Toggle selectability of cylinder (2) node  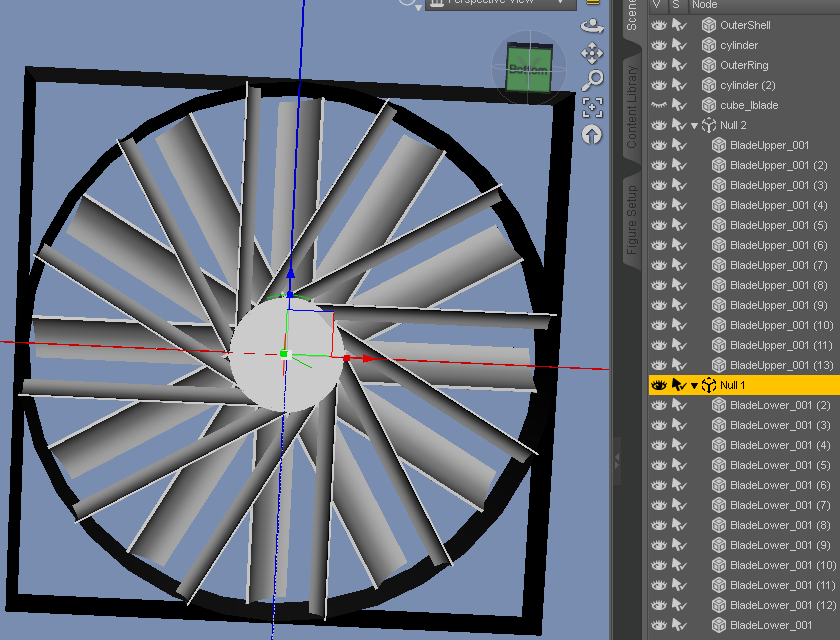679,85
